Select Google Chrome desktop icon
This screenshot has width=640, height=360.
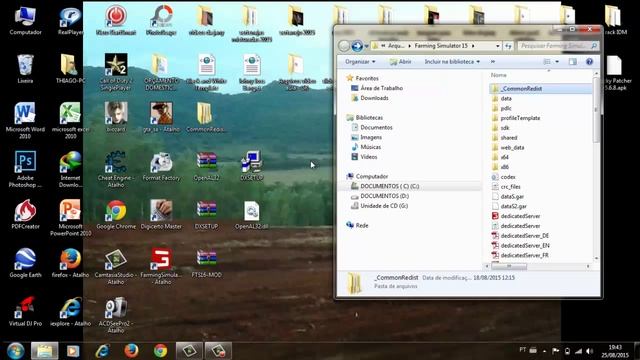116,215
